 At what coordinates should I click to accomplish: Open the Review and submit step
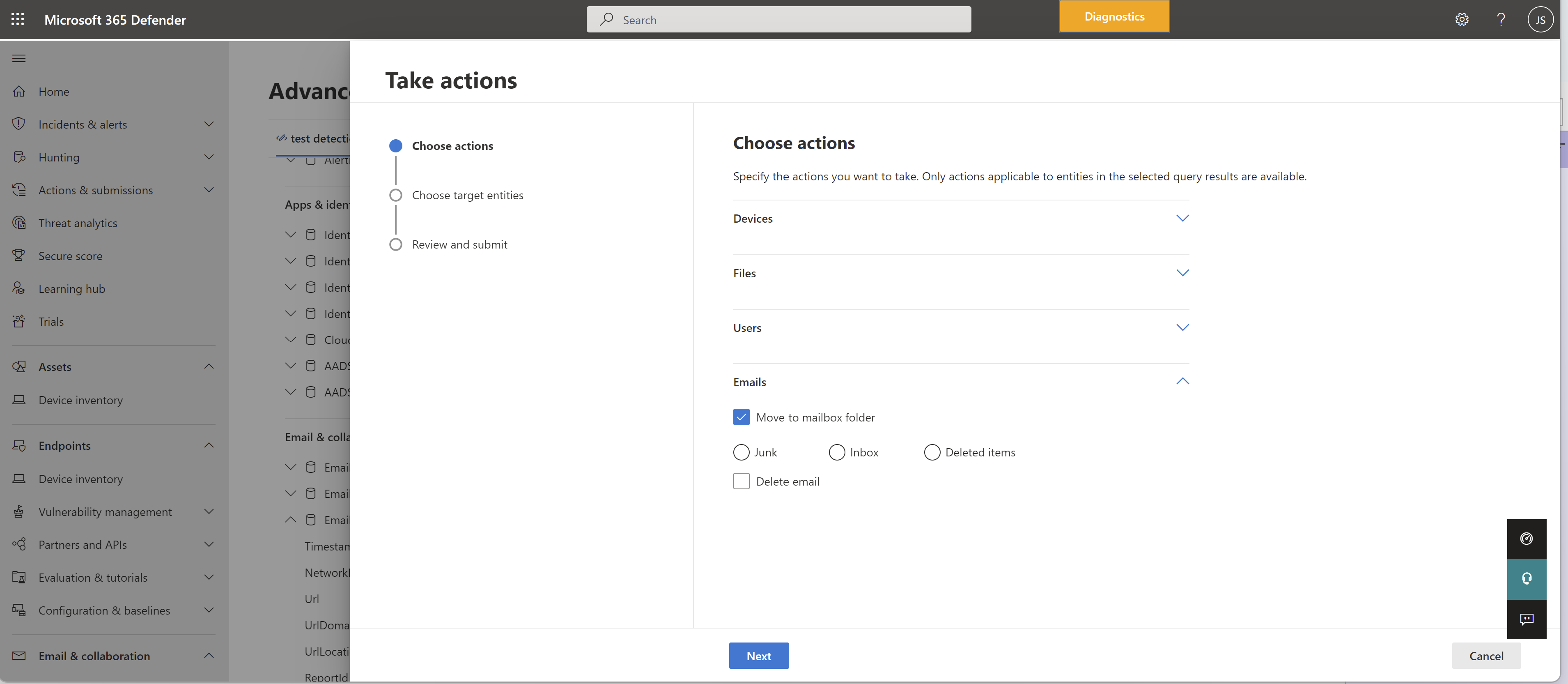tap(459, 244)
